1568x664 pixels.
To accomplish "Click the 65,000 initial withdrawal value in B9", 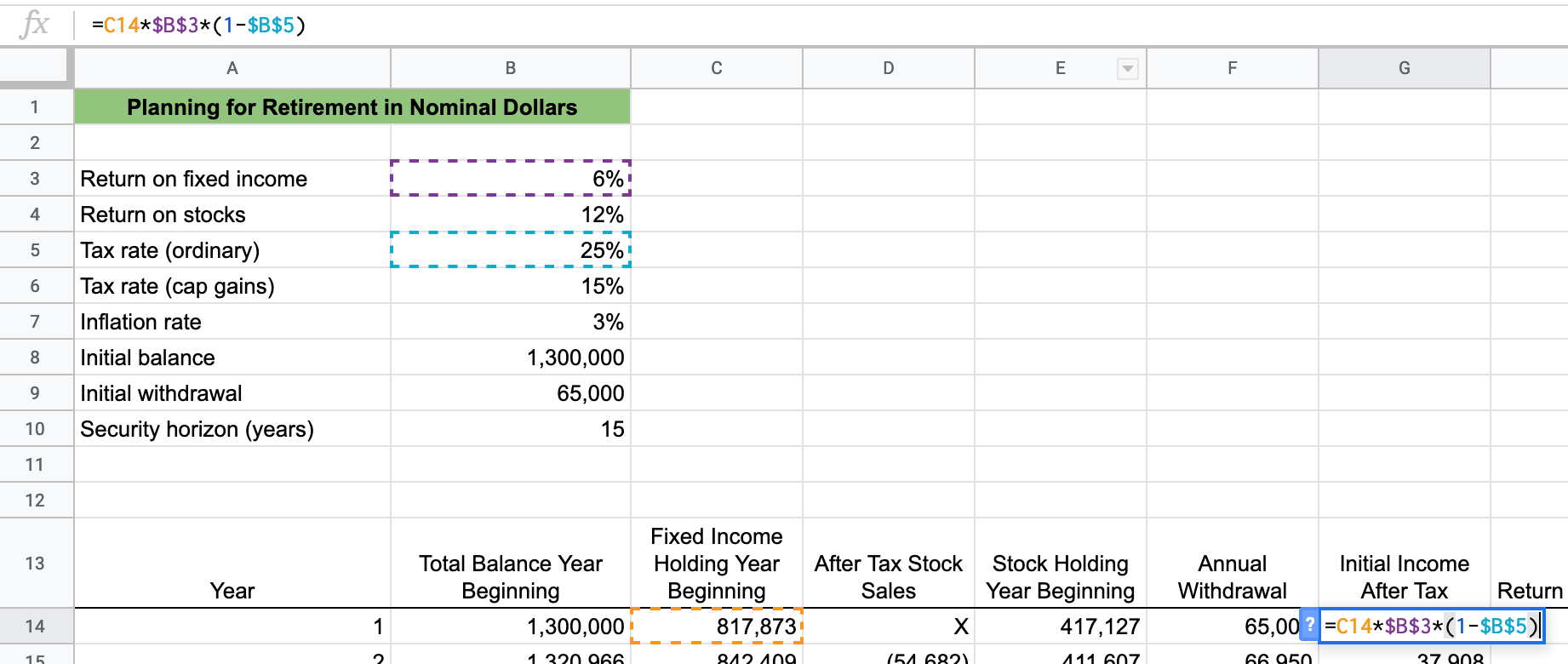I will (x=511, y=393).
